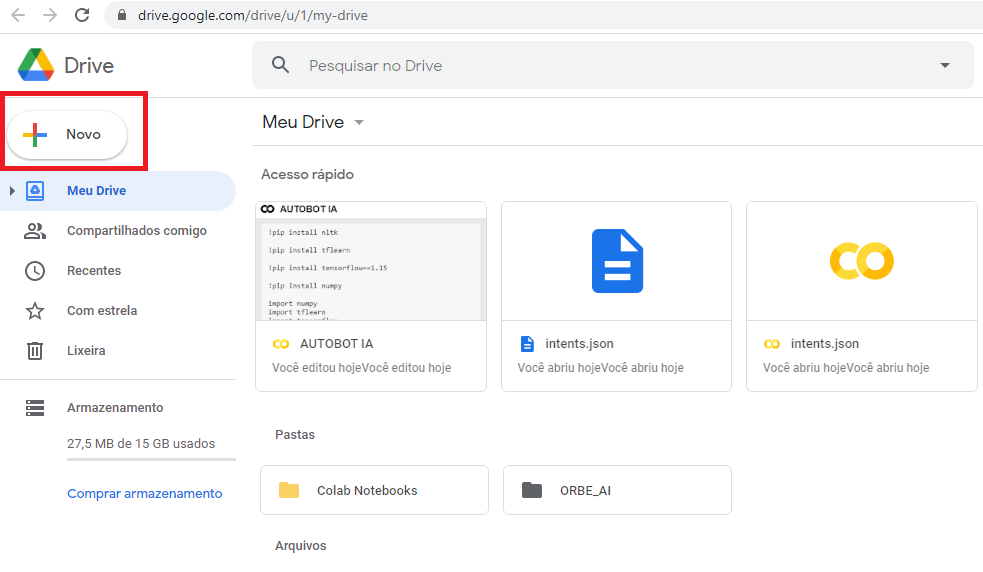The image size is (983, 572).
Task: Click the search magnifier icon
Action: 280,65
